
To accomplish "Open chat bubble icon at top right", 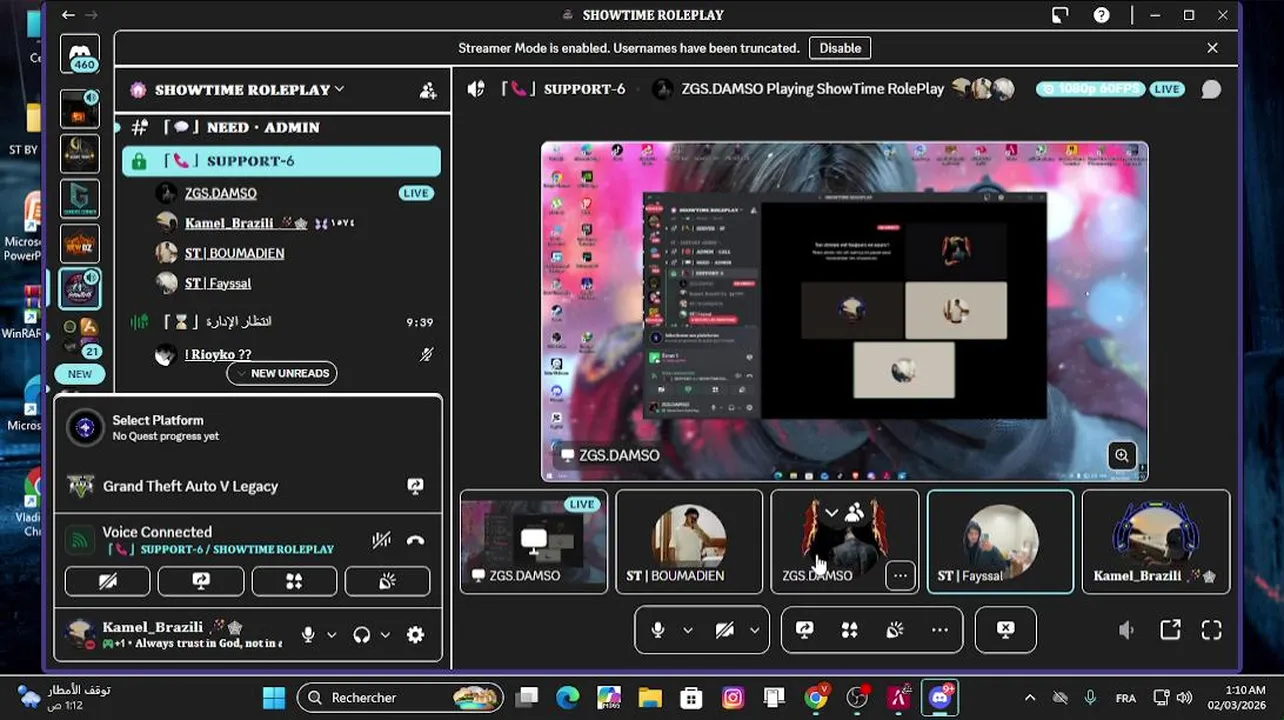I will pyautogui.click(x=1211, y=89).
